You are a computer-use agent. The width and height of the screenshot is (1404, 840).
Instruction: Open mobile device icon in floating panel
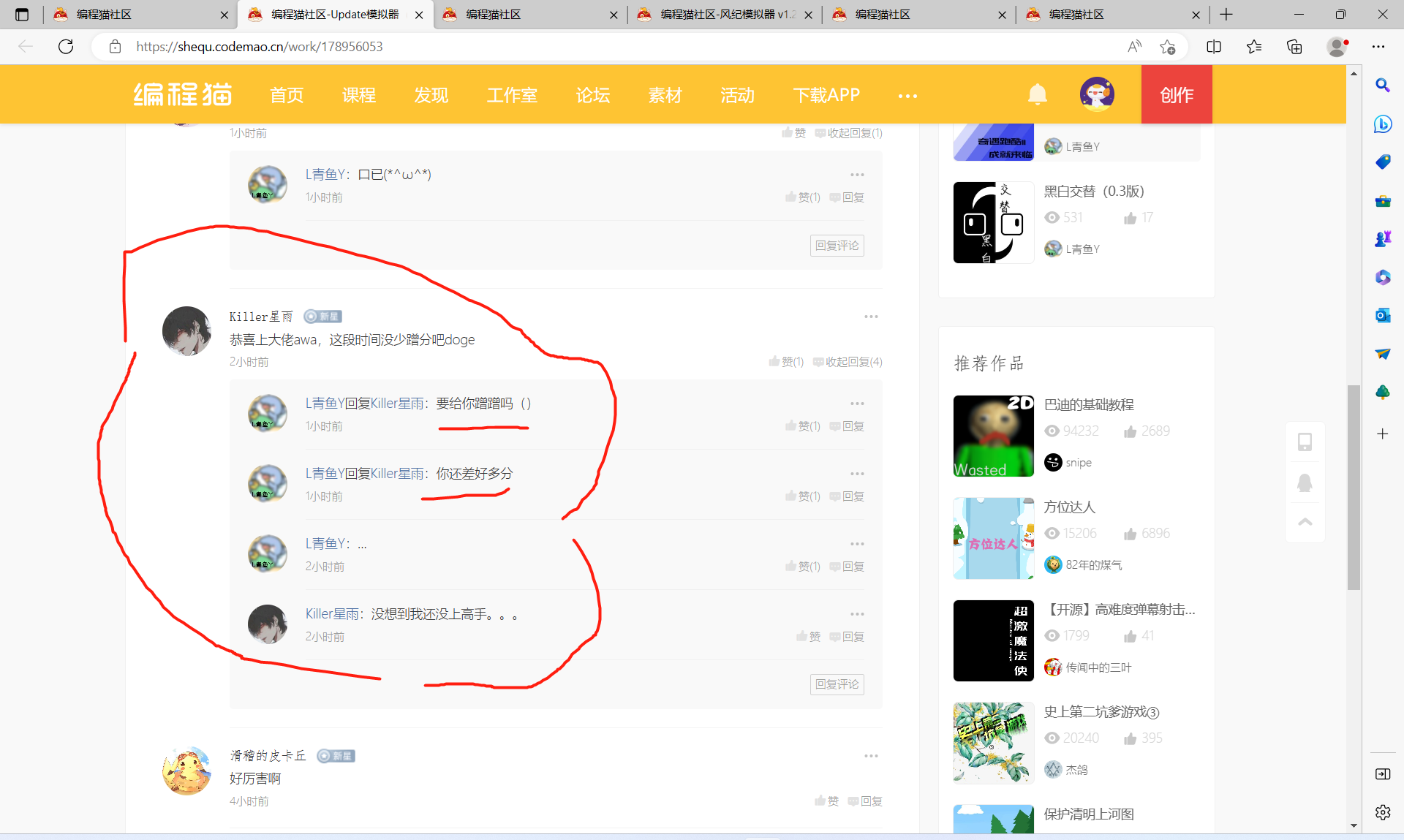pyautogui.click(x=1305, y=442)
